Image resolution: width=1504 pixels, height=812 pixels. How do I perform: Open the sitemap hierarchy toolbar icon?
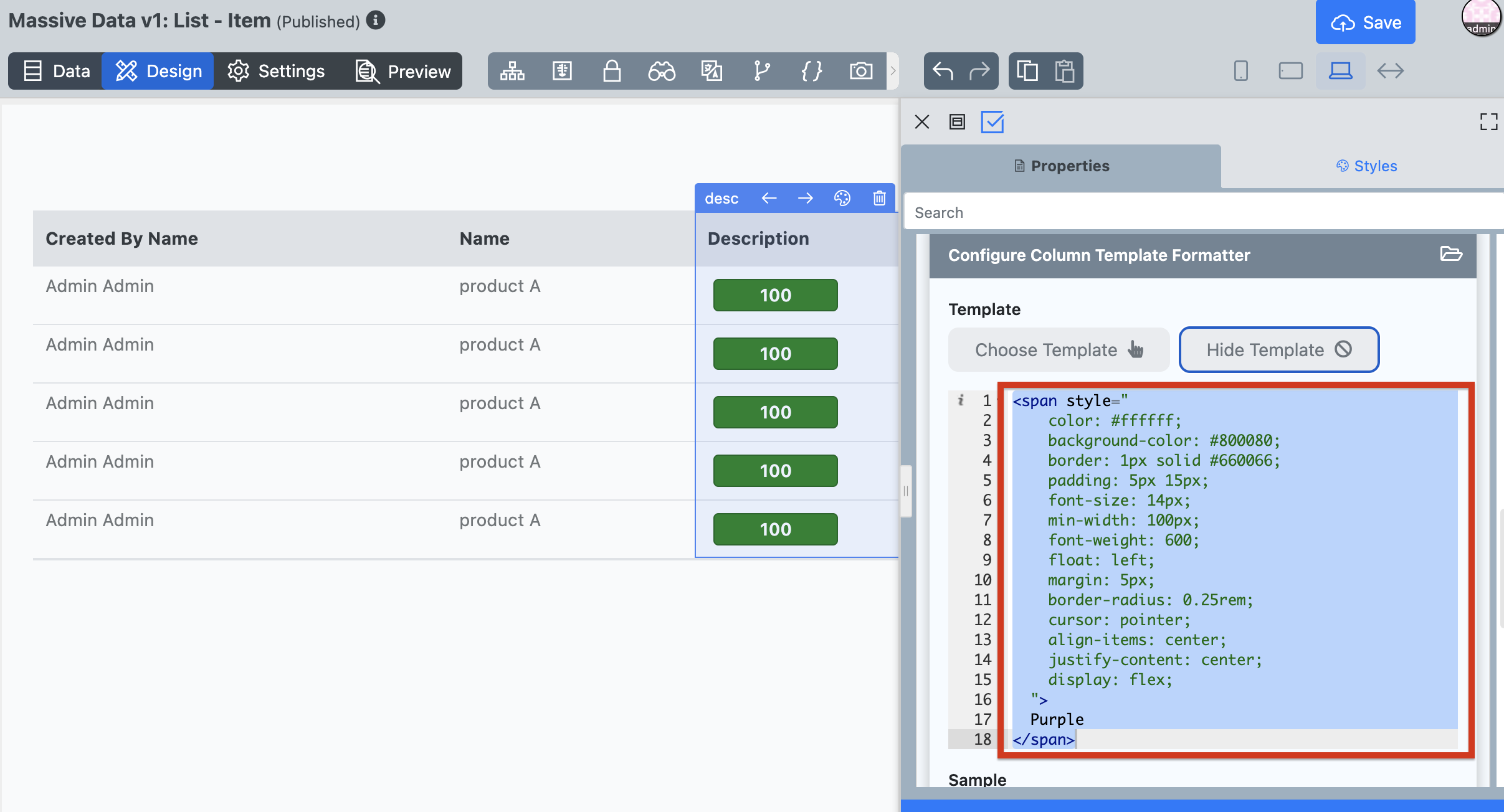(x=512, y=71)
